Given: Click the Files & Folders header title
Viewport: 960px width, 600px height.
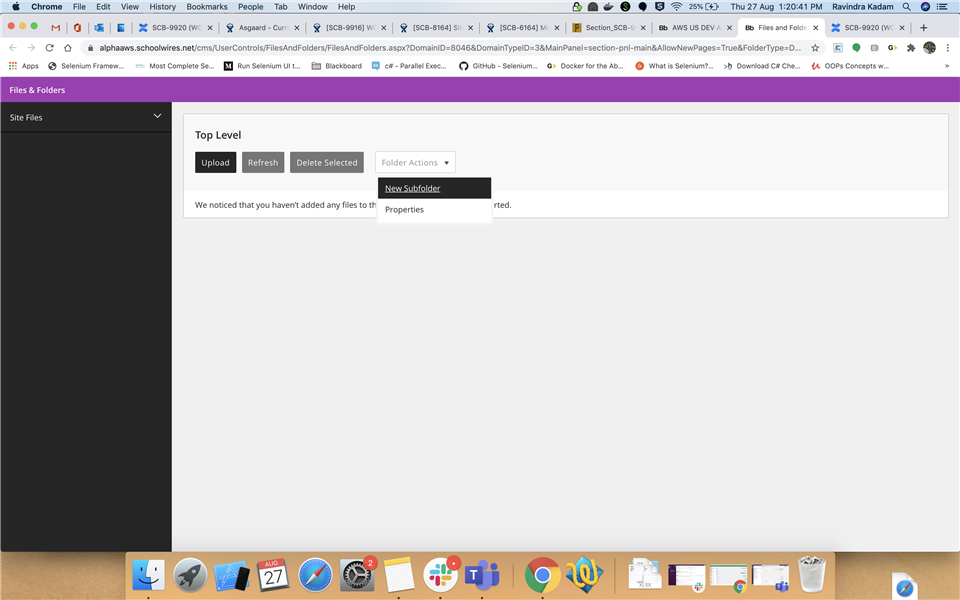Looking at the screenshot, I should [x=37, y=90].
